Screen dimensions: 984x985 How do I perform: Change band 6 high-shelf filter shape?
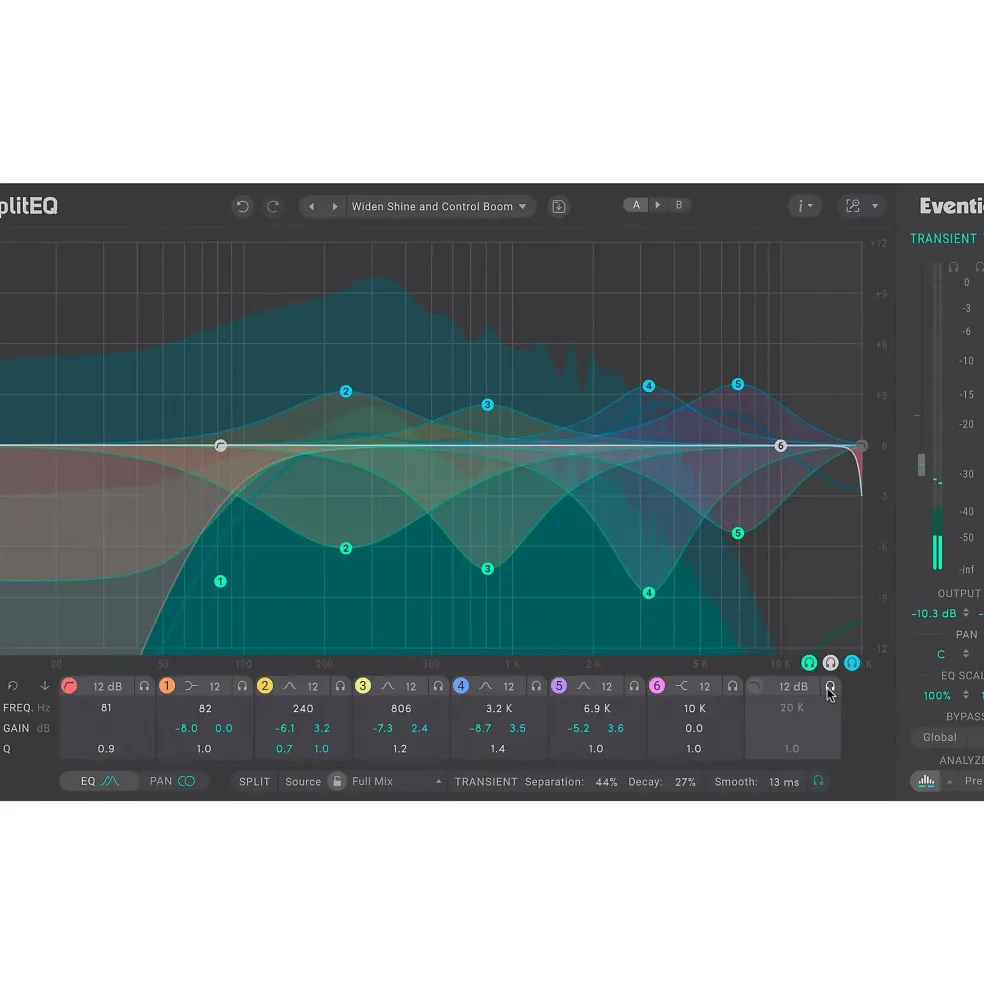coord(681,686)
